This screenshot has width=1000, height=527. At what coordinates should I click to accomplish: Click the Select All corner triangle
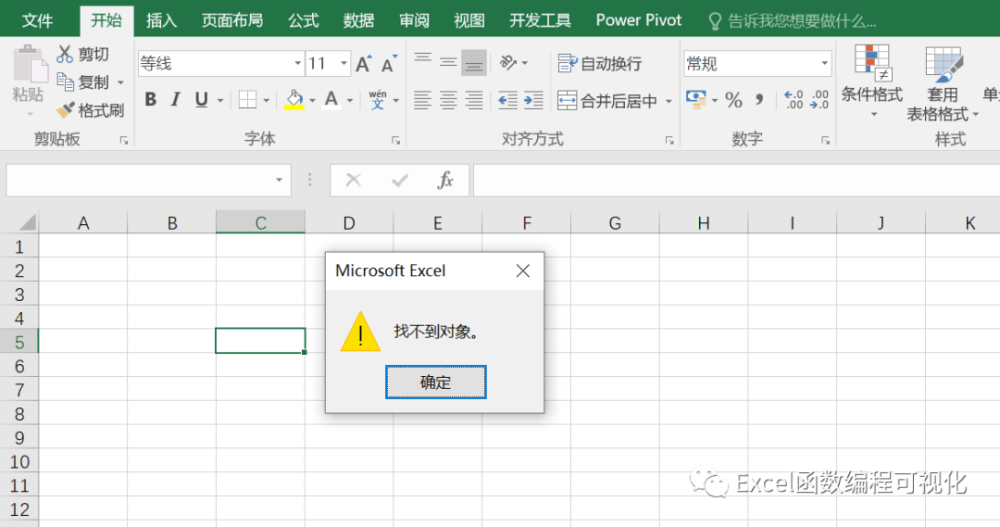pyautogui.click(x=27, y=222)
